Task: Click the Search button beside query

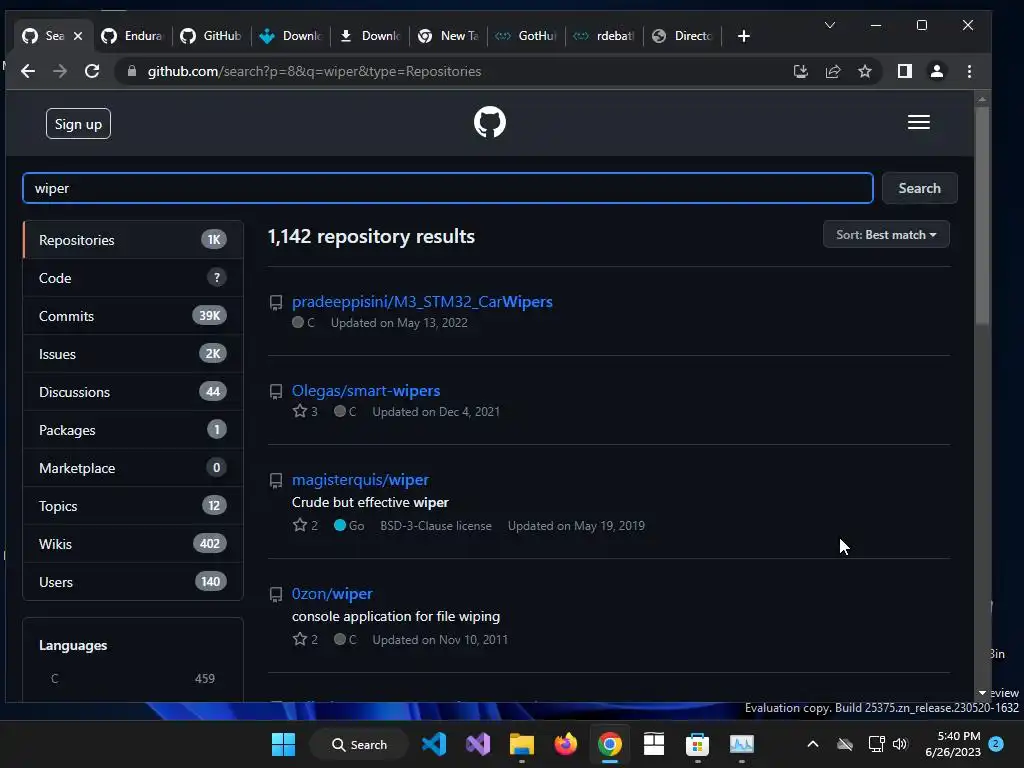Action: (x=920, y=188)
